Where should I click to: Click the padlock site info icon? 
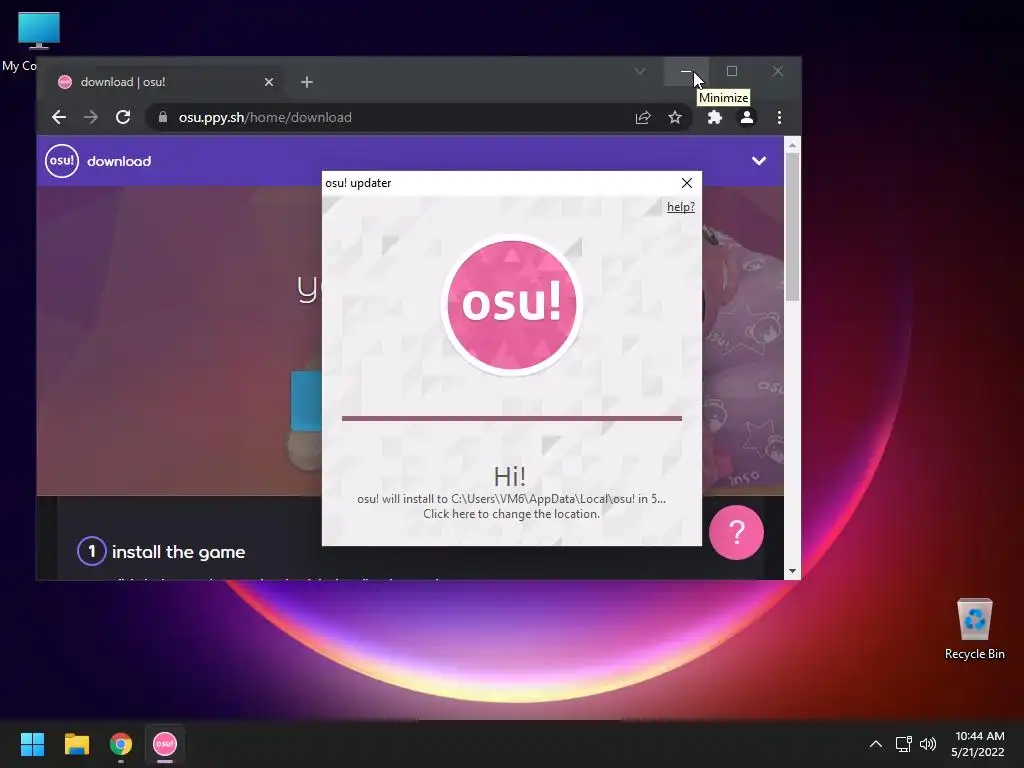tap(163, 118)
